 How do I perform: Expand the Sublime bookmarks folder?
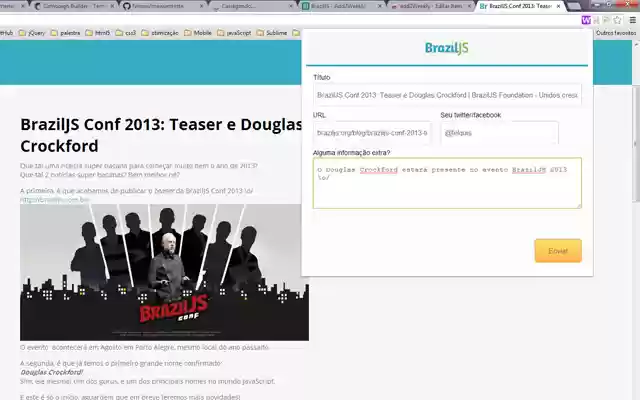tap(272, 33)
